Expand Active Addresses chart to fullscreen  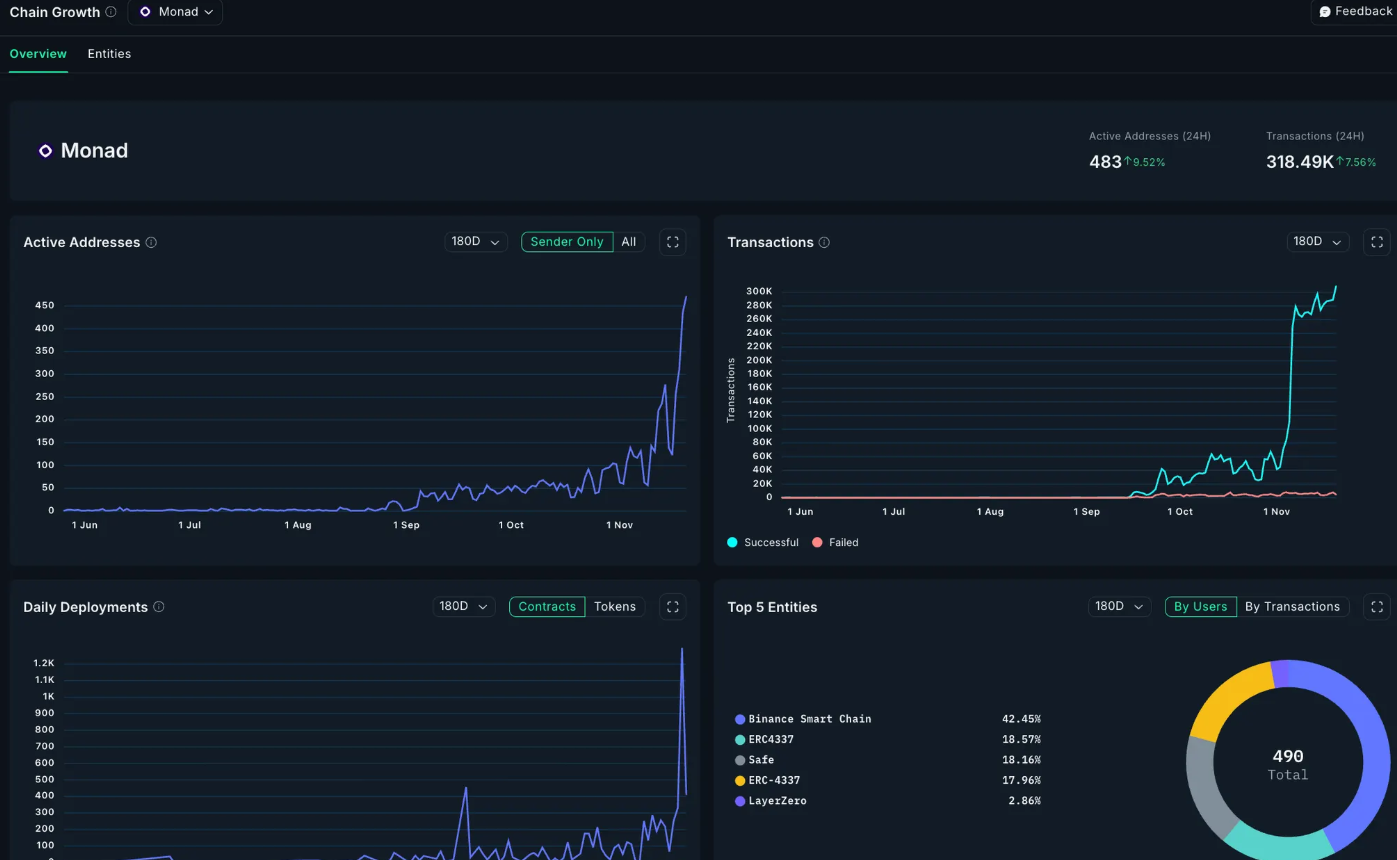pos(673,242)
